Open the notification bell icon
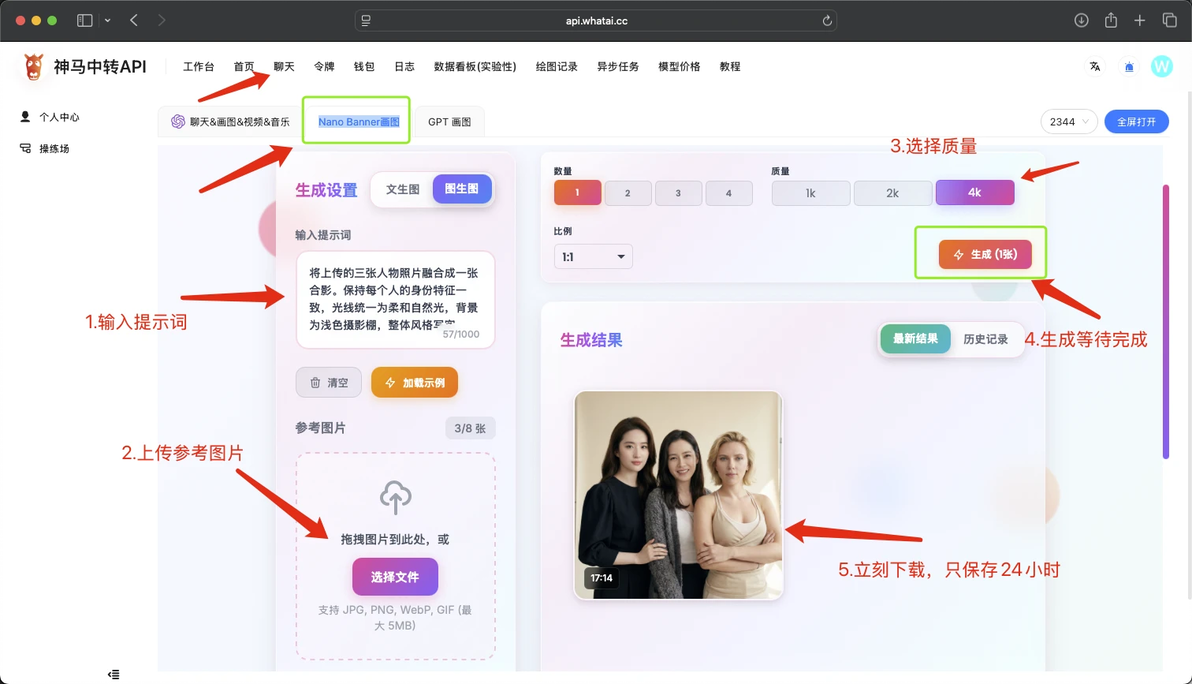The height and width of the screenshot is (684, 1192). click(x=1129, y=67)
